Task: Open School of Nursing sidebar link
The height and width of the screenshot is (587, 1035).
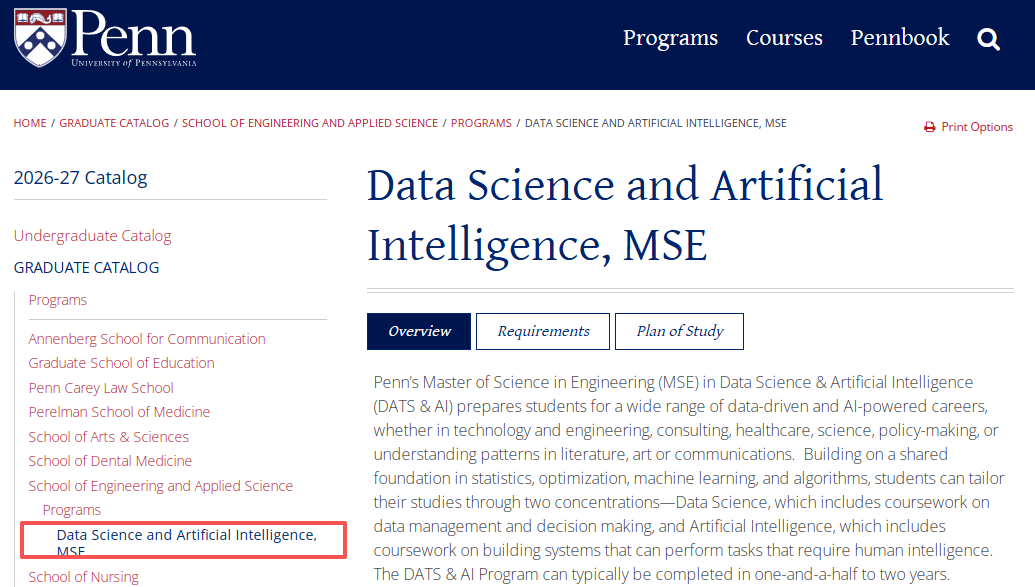Action: click(83, 576)
